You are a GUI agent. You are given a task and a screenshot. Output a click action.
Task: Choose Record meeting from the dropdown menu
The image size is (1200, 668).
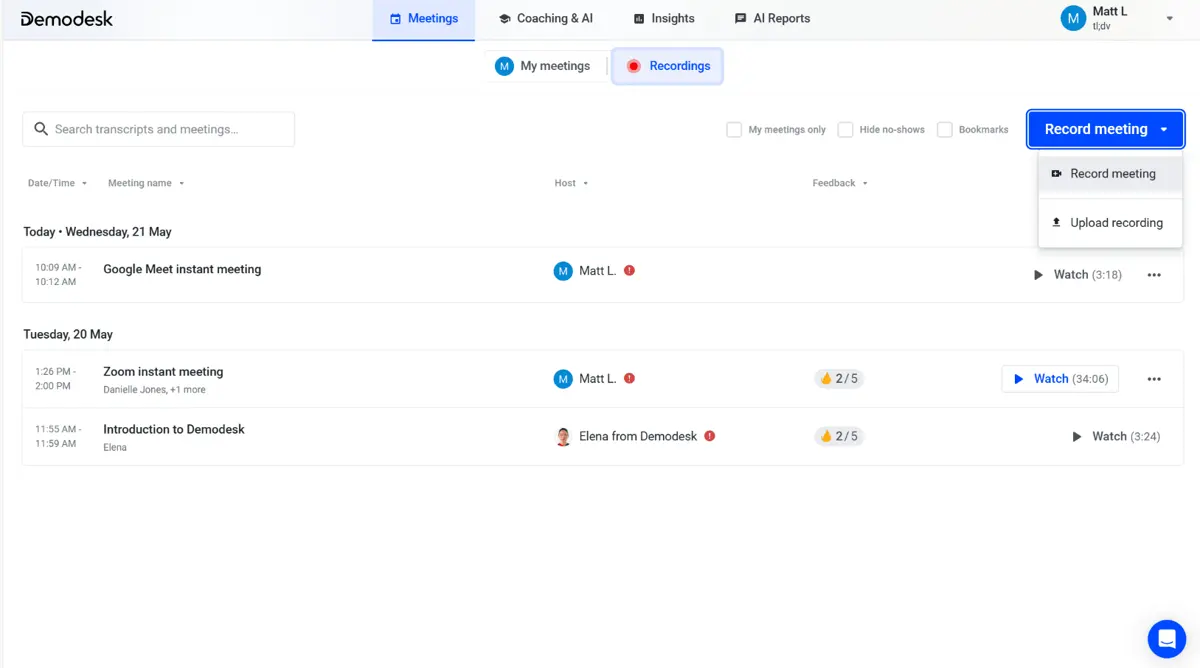pos(1111,174)
